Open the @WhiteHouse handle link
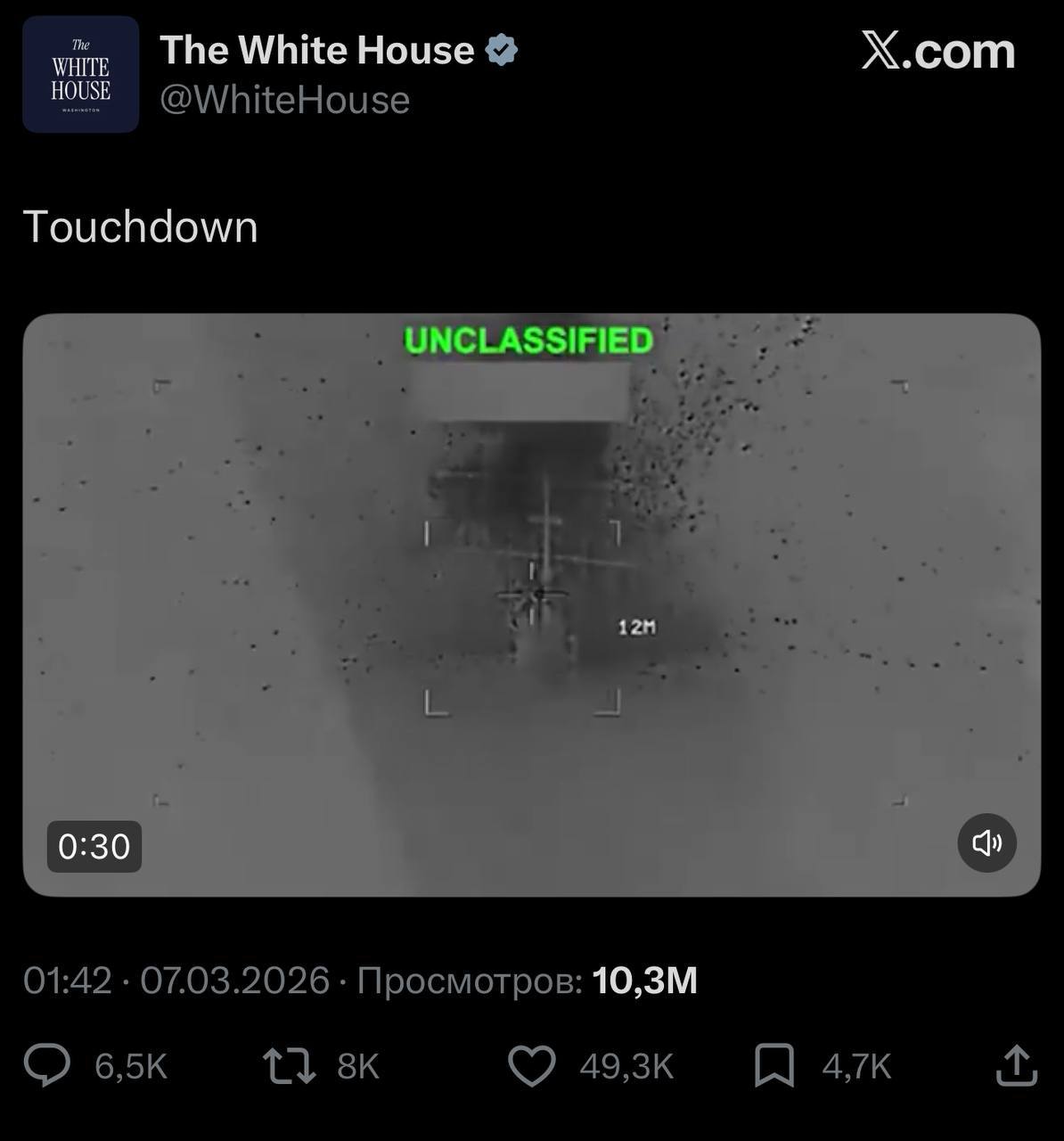Viewport: 1064px width, 1141px height. pyautogui.click(x=284, y=100)
